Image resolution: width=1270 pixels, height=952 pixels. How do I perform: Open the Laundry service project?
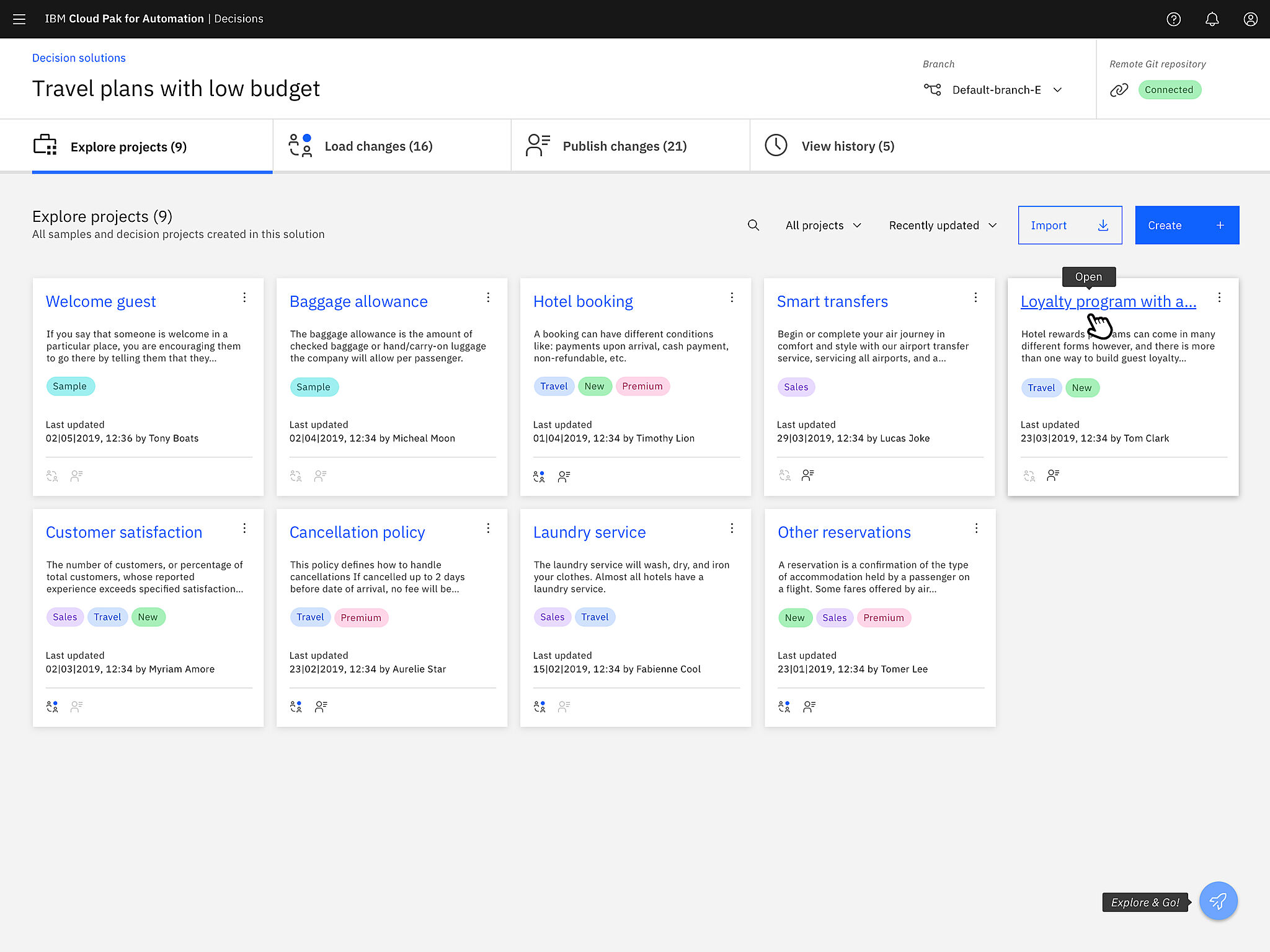(x=589, y=532)
